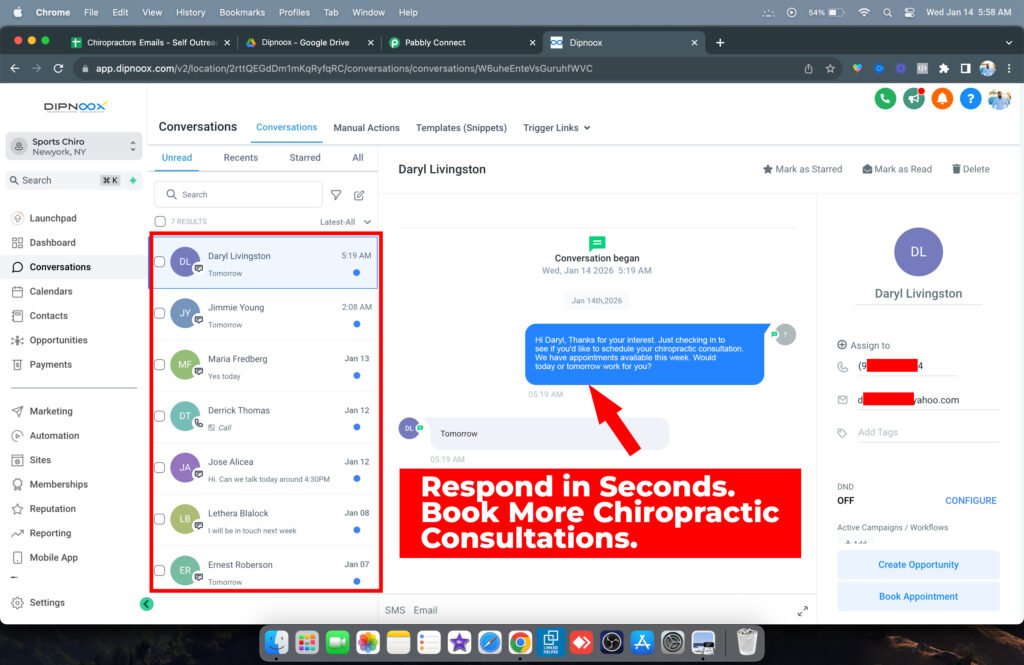Check the Maria Fredberg conversation checkbox
This screenshot has height=665, width=1024.
159,365
